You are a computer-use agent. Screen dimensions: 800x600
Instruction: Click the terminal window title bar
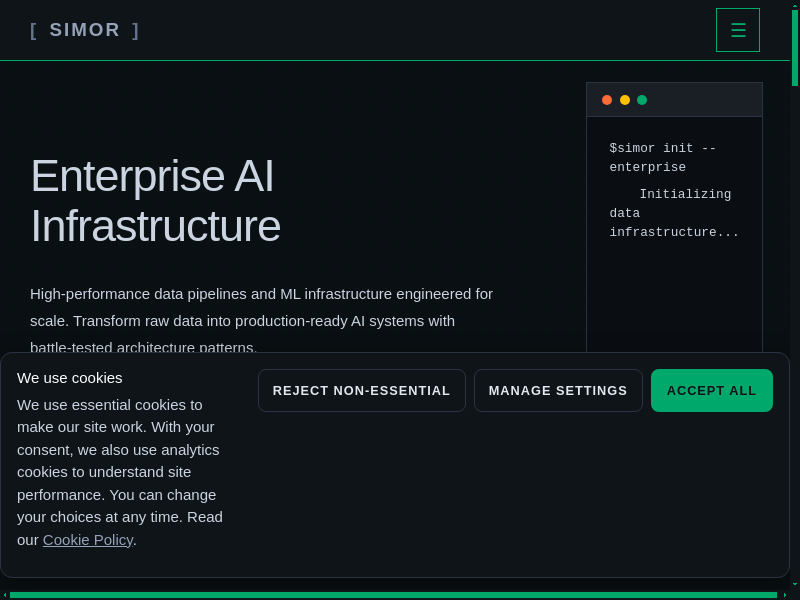pyautogui.click(x=700, y=100)
